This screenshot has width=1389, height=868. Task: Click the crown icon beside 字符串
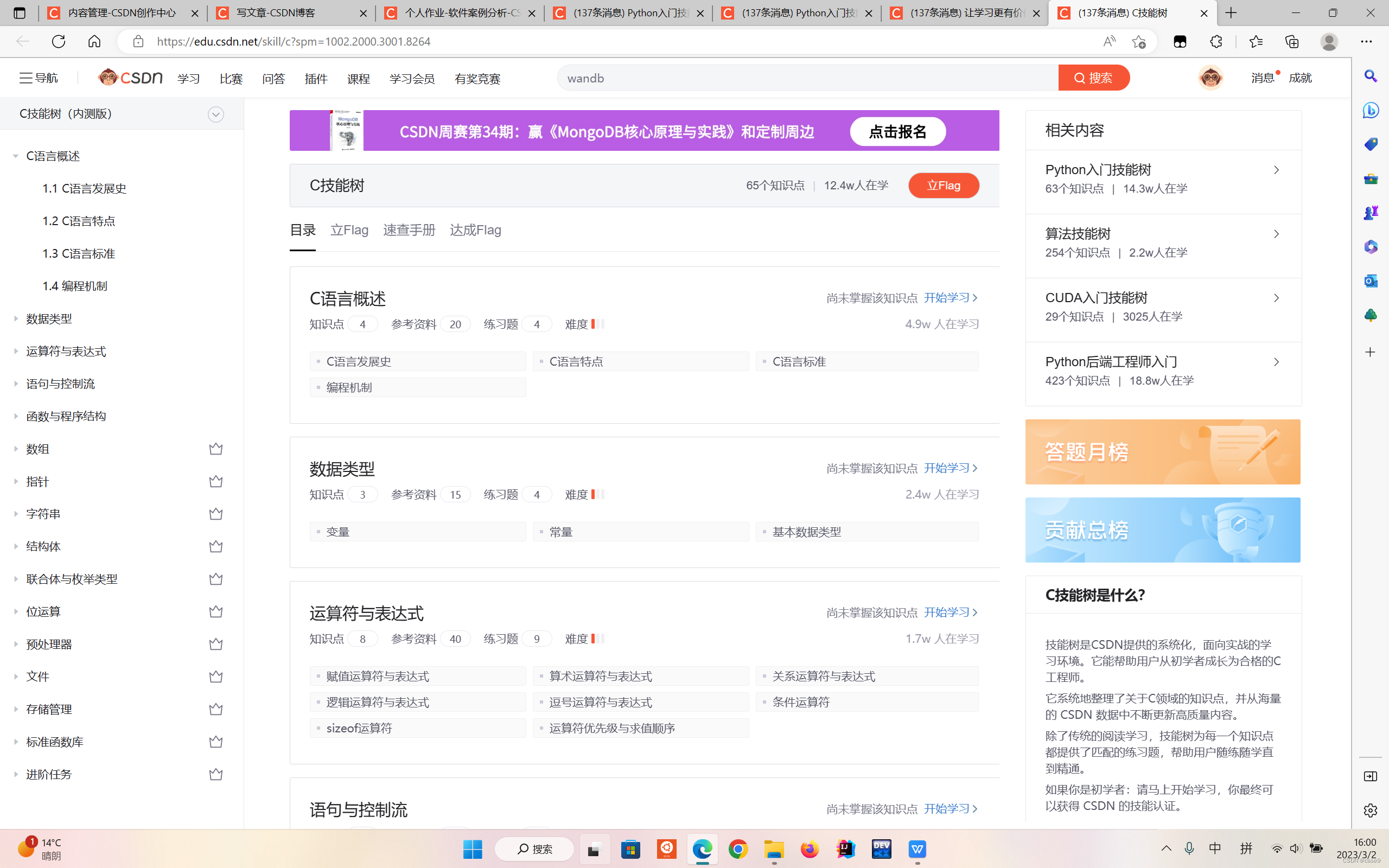click(x=216, y=514)
